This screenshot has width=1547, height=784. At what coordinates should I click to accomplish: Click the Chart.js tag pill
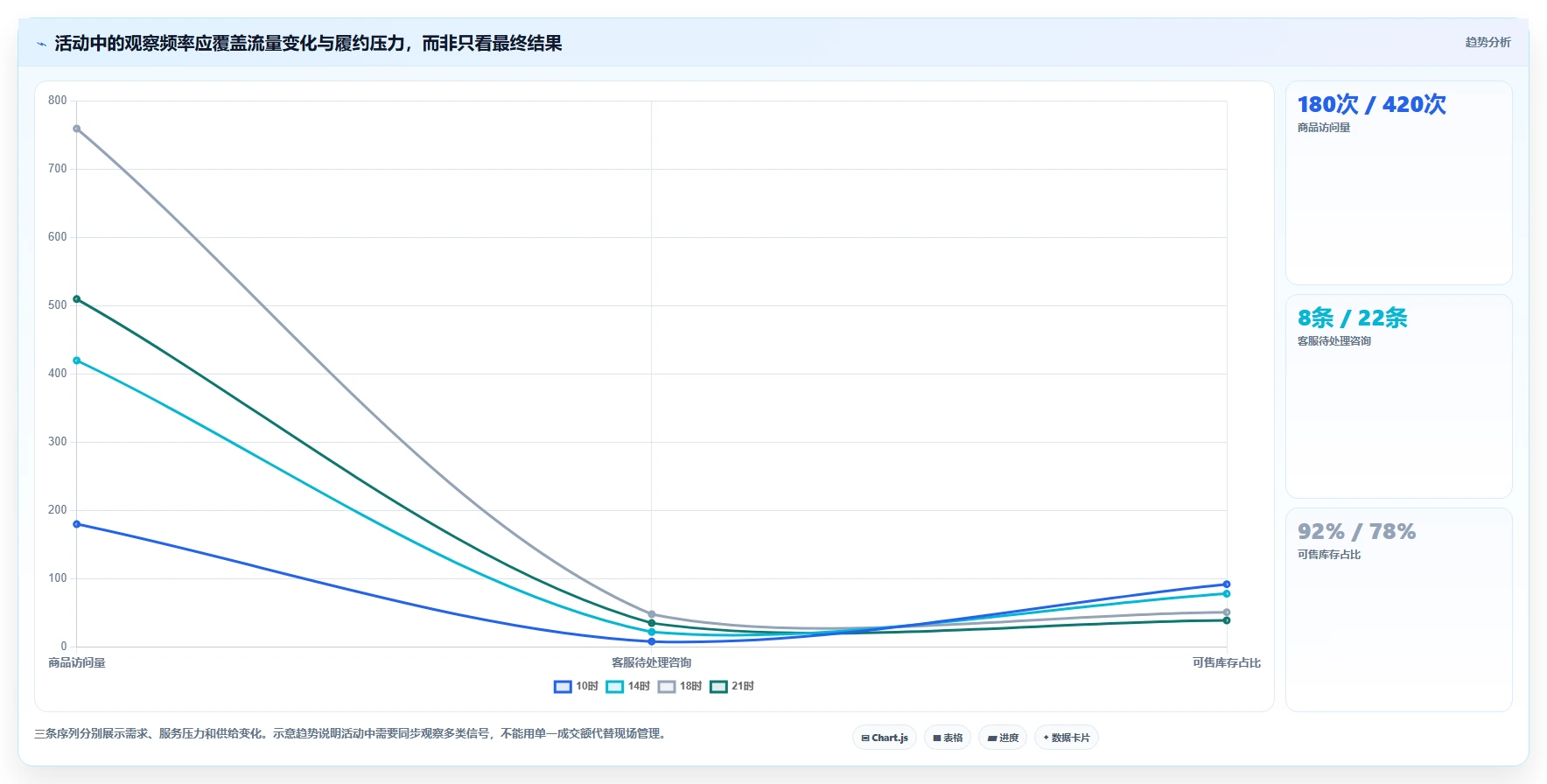(x=885, y=738)
